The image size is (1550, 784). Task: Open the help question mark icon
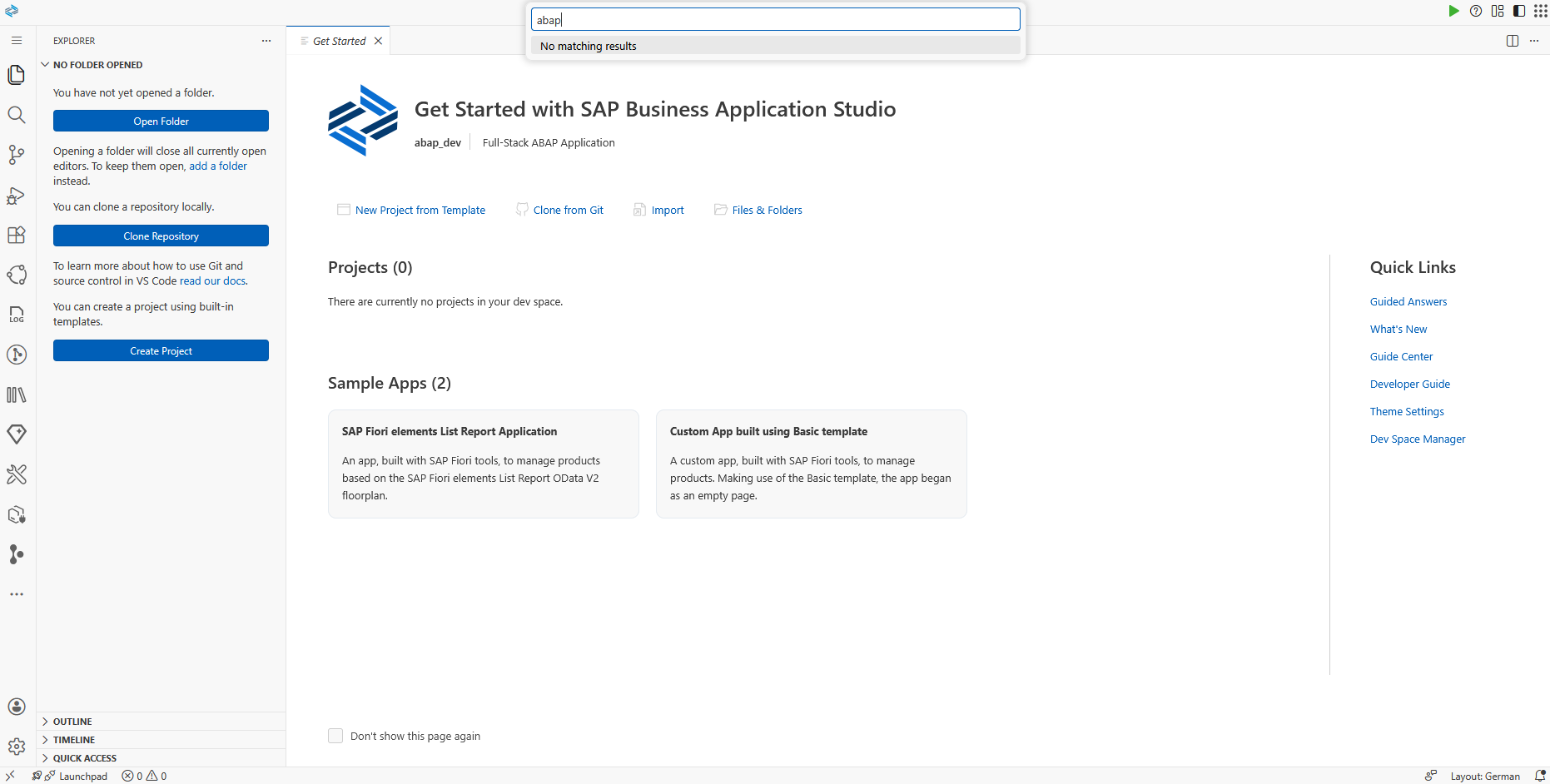[x=1476, y=11]
